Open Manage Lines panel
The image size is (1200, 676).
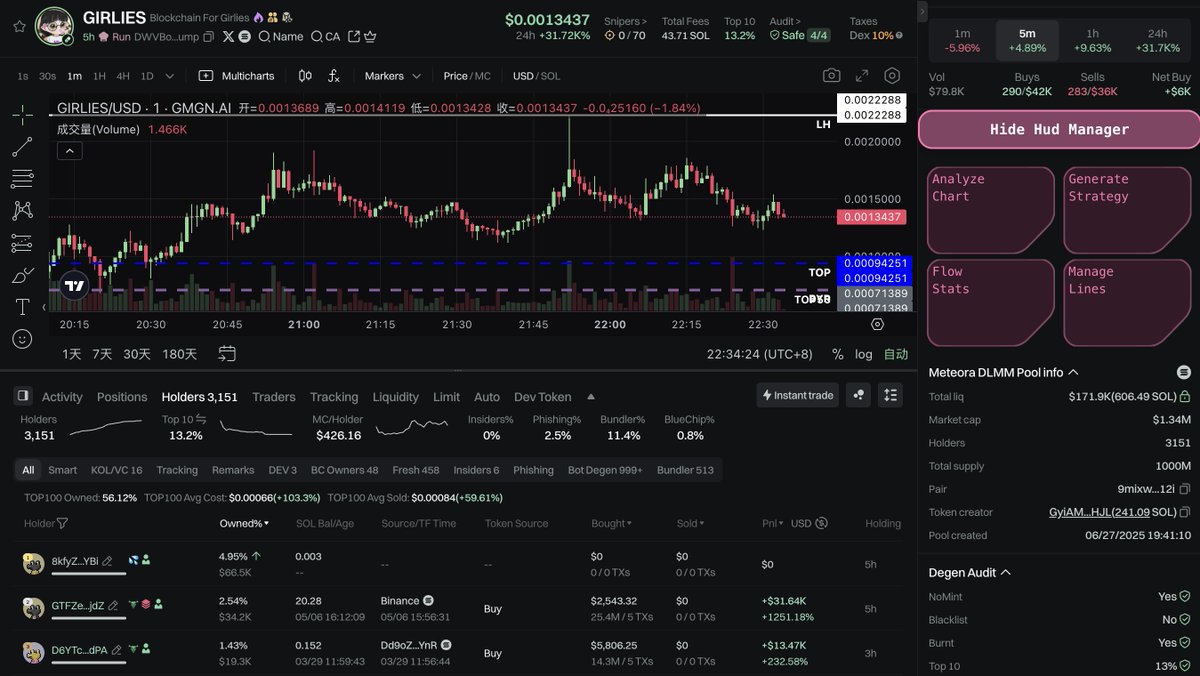coord(1128,303)
